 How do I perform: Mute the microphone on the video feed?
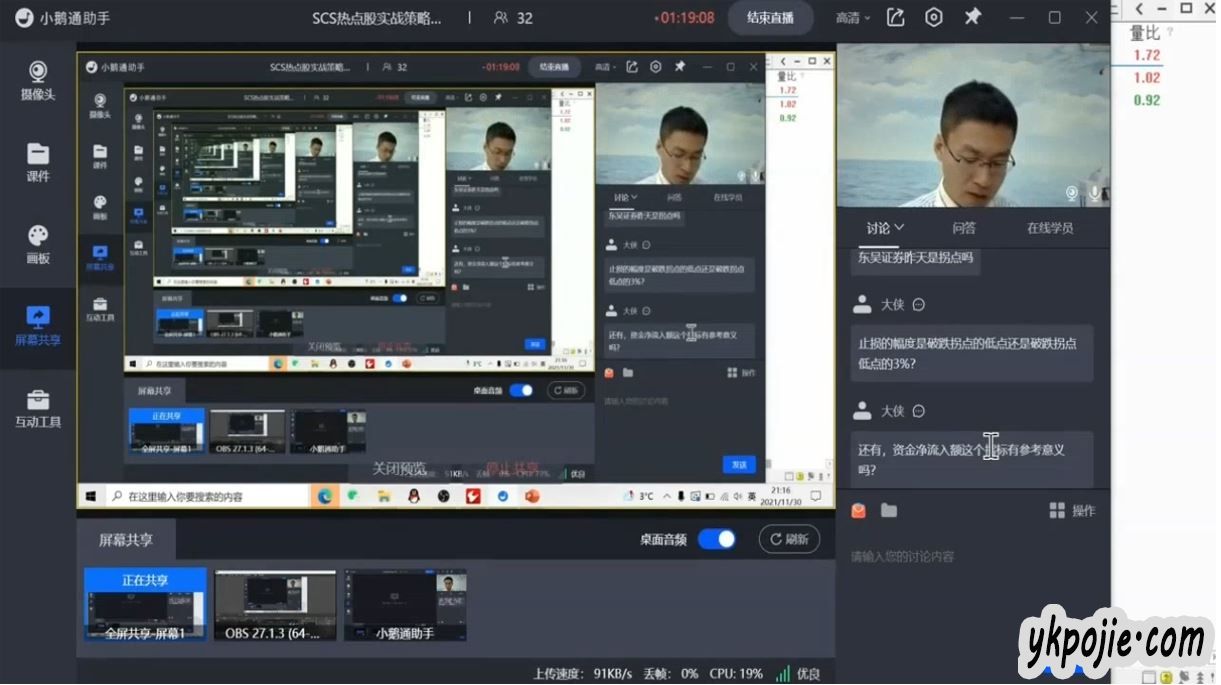[x=1096, y=193]
